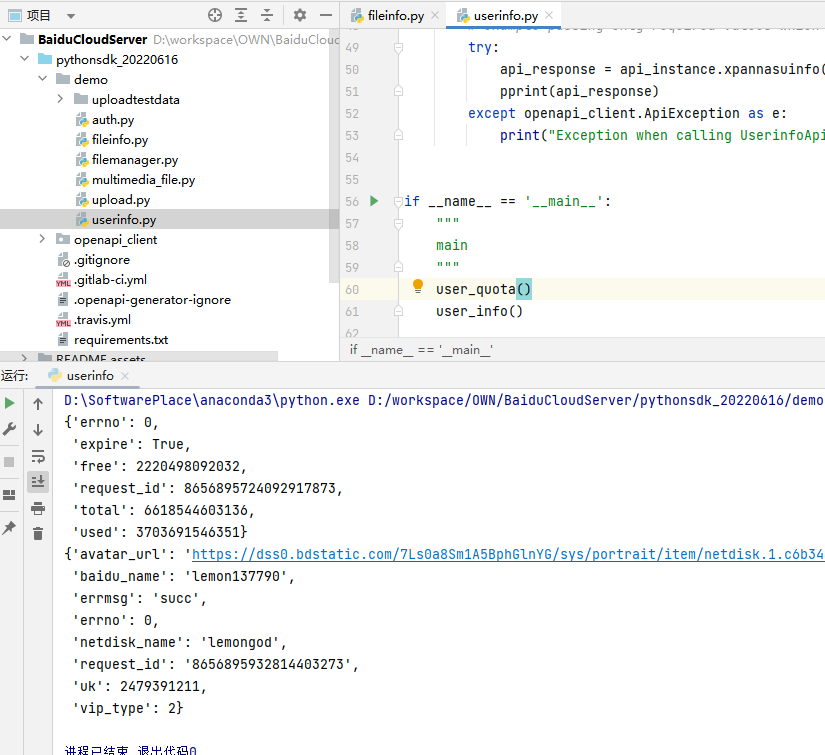The width and height of the screenshot is (825, 755).
Task: Click the Collapse All icon in project toolbar
Action: (x=267, y=15)
